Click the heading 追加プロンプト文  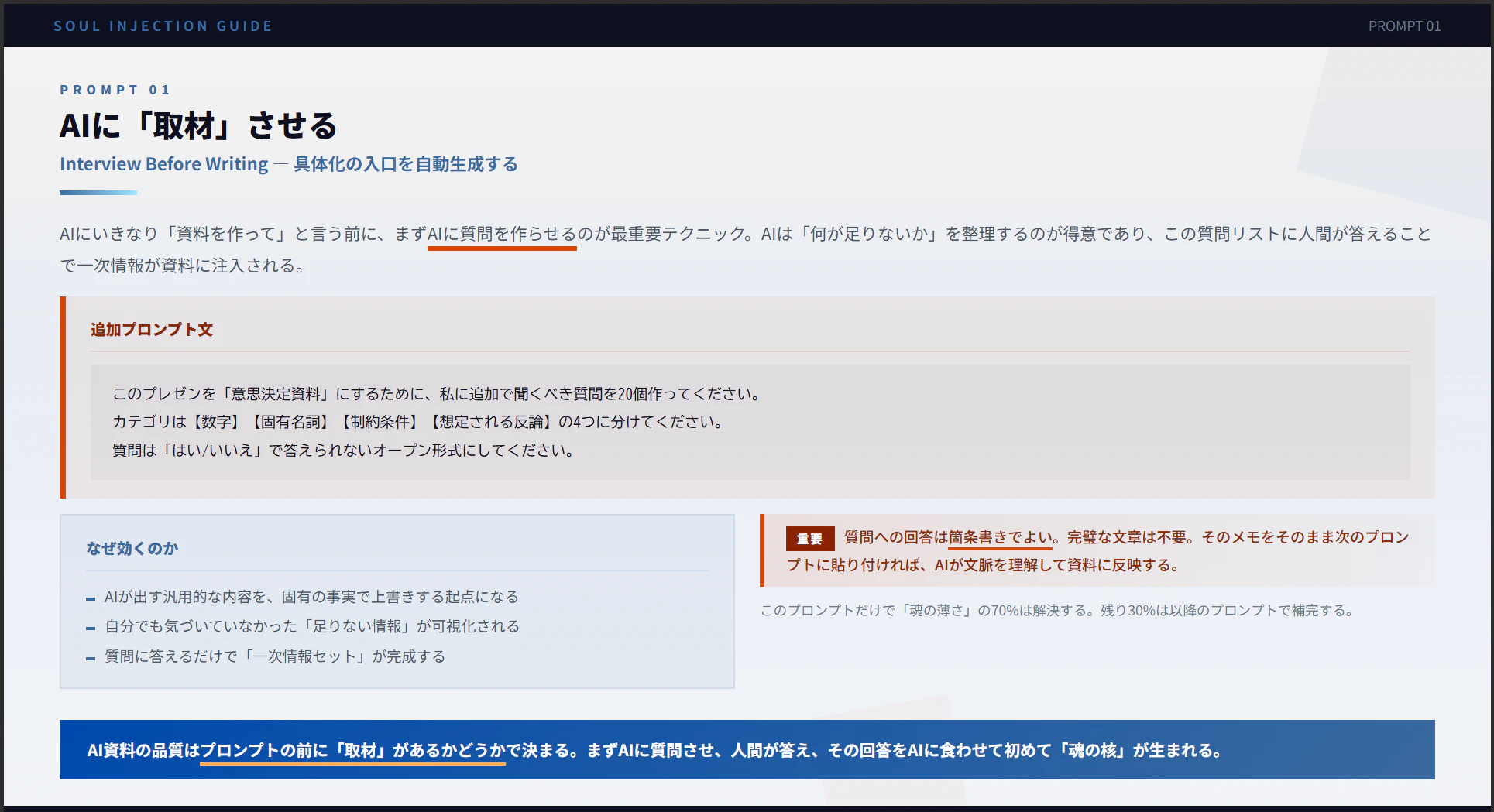[x=152, y=329]
